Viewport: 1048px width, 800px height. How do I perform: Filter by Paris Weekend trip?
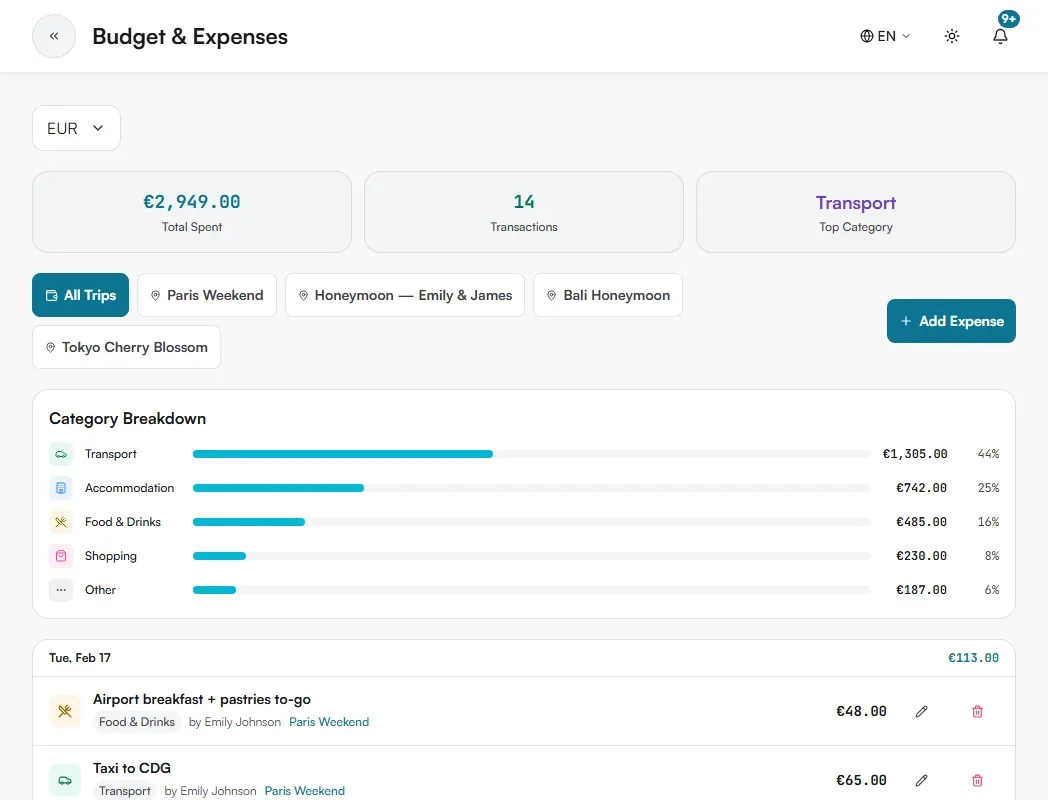[x=207, y=295]
